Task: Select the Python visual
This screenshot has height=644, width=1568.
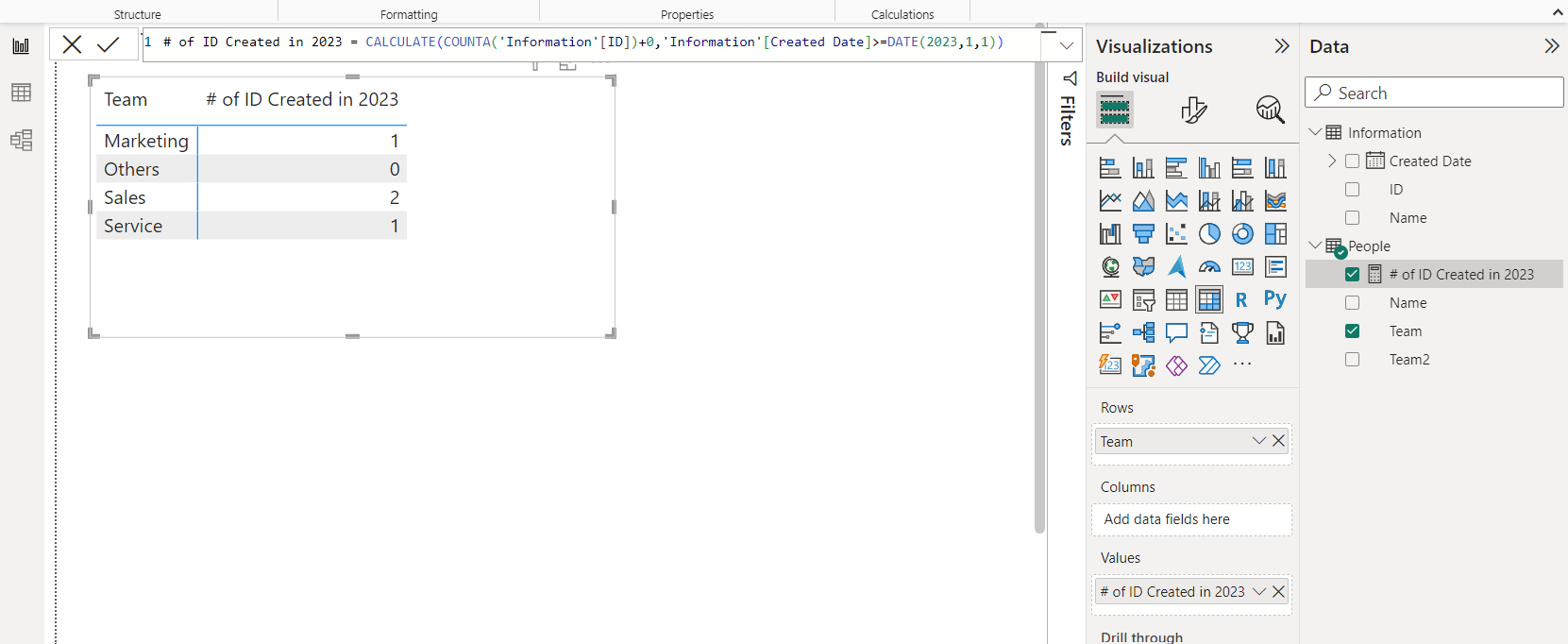Action: pos(1275,300)
